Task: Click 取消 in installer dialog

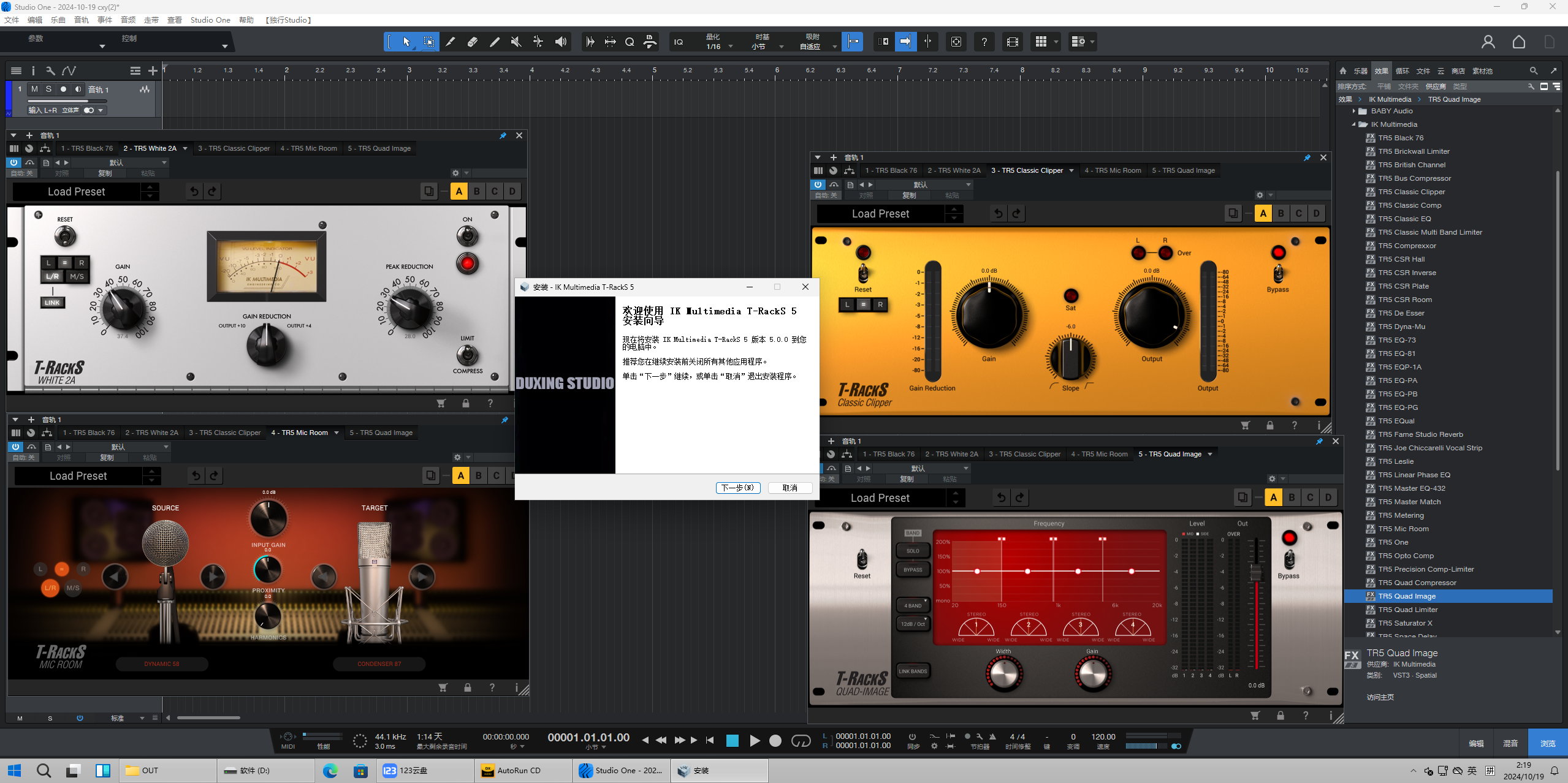Action: pyautogui.click(x=790, y=488)
